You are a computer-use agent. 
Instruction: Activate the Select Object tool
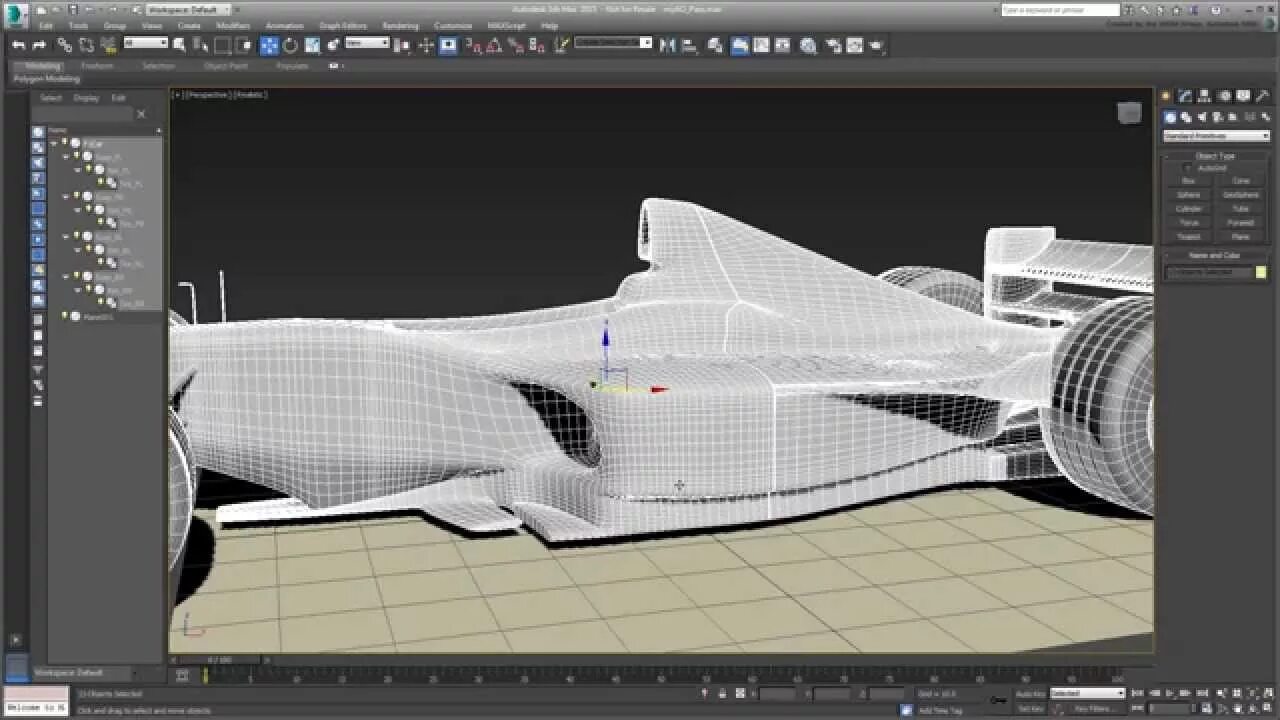pyautogui.click(x=180, y=45)
